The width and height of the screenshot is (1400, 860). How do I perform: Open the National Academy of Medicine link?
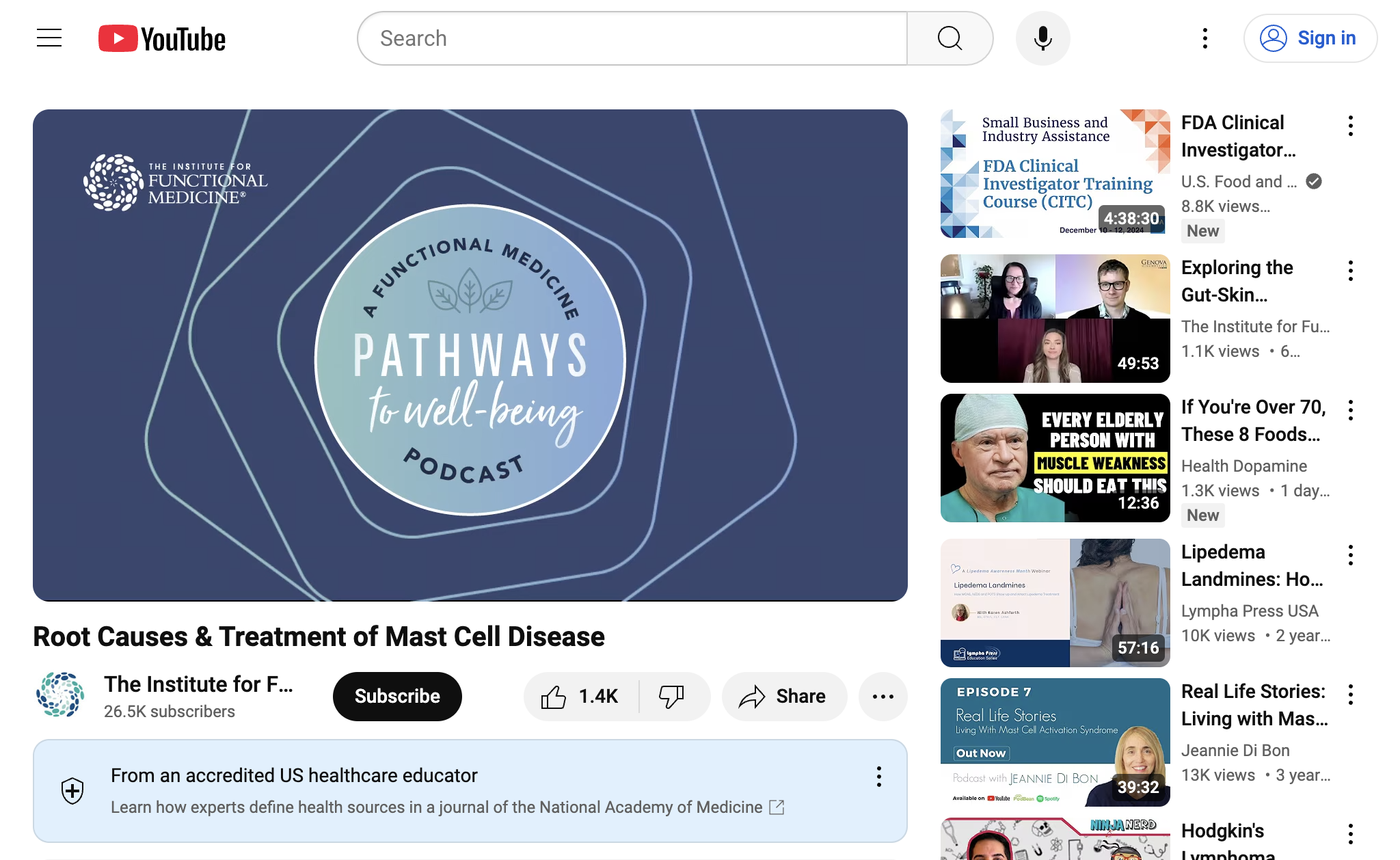coord(447,807)
